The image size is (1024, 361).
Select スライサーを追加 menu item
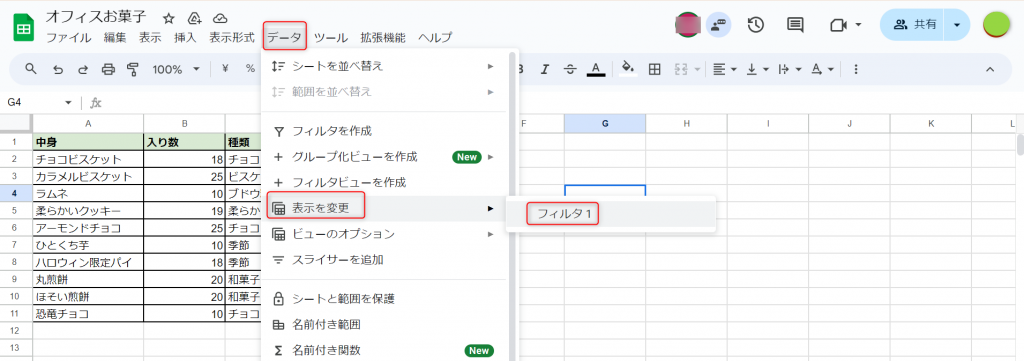pyautogui.click(x=384, y=259)
